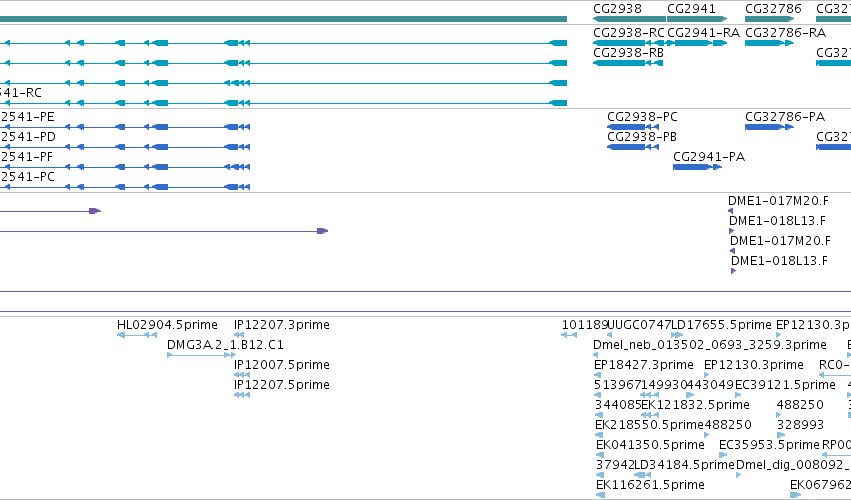
Task: Select the 328993 feature label
Action: click(800, 425)
